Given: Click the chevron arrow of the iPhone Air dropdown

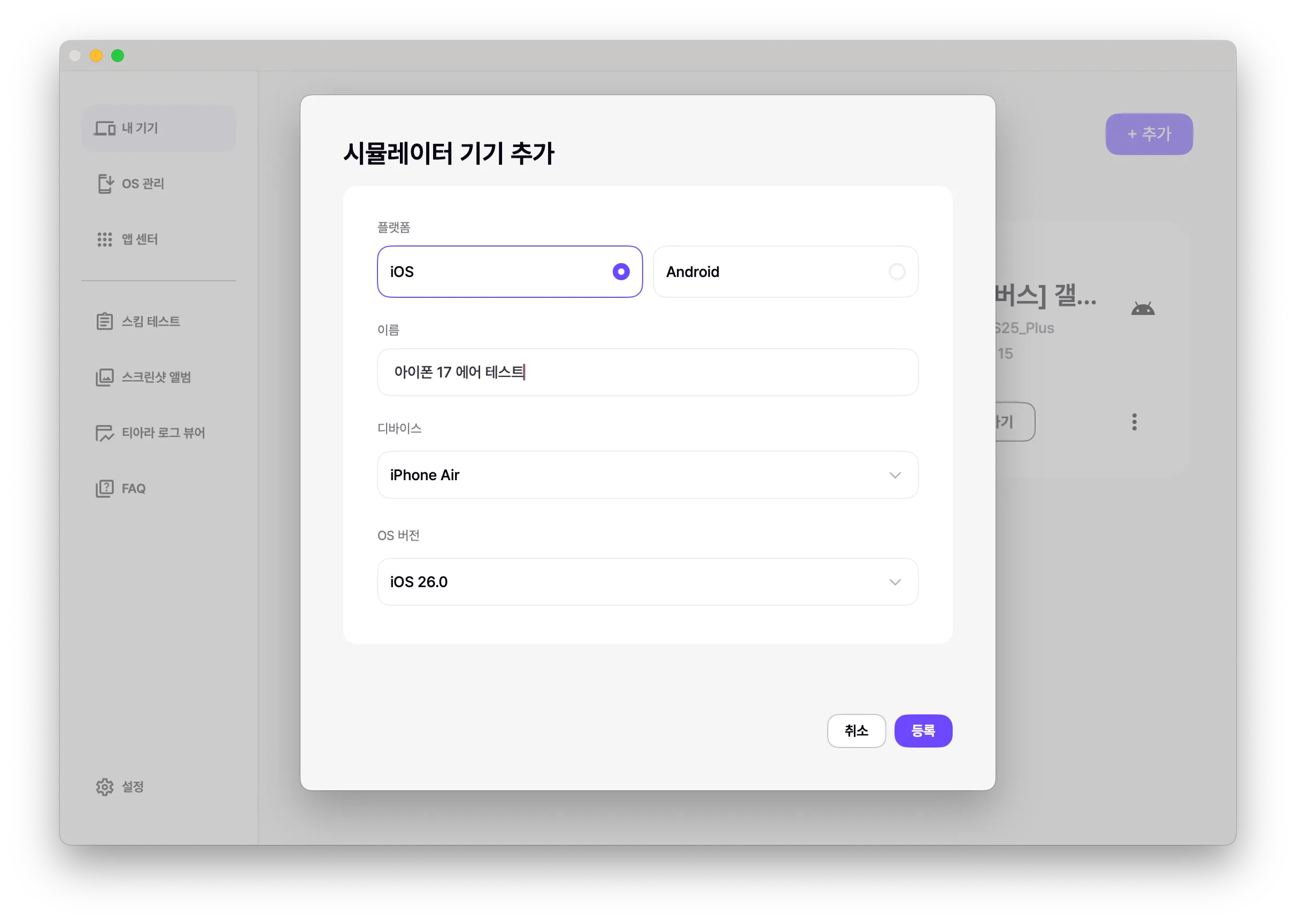Looking at the screenshot, I should coord(895,476).
